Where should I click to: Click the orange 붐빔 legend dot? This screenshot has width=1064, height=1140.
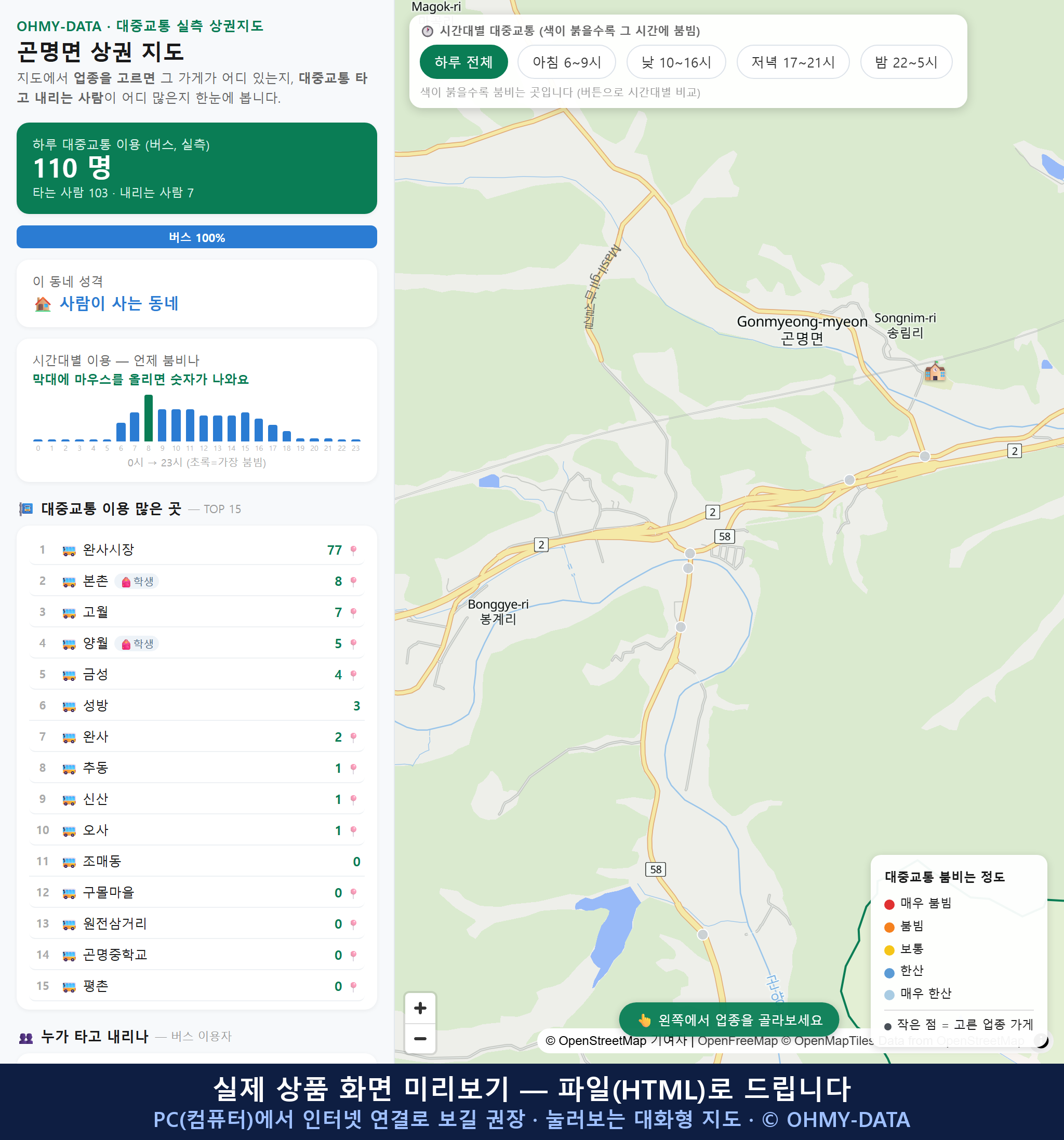889,927
